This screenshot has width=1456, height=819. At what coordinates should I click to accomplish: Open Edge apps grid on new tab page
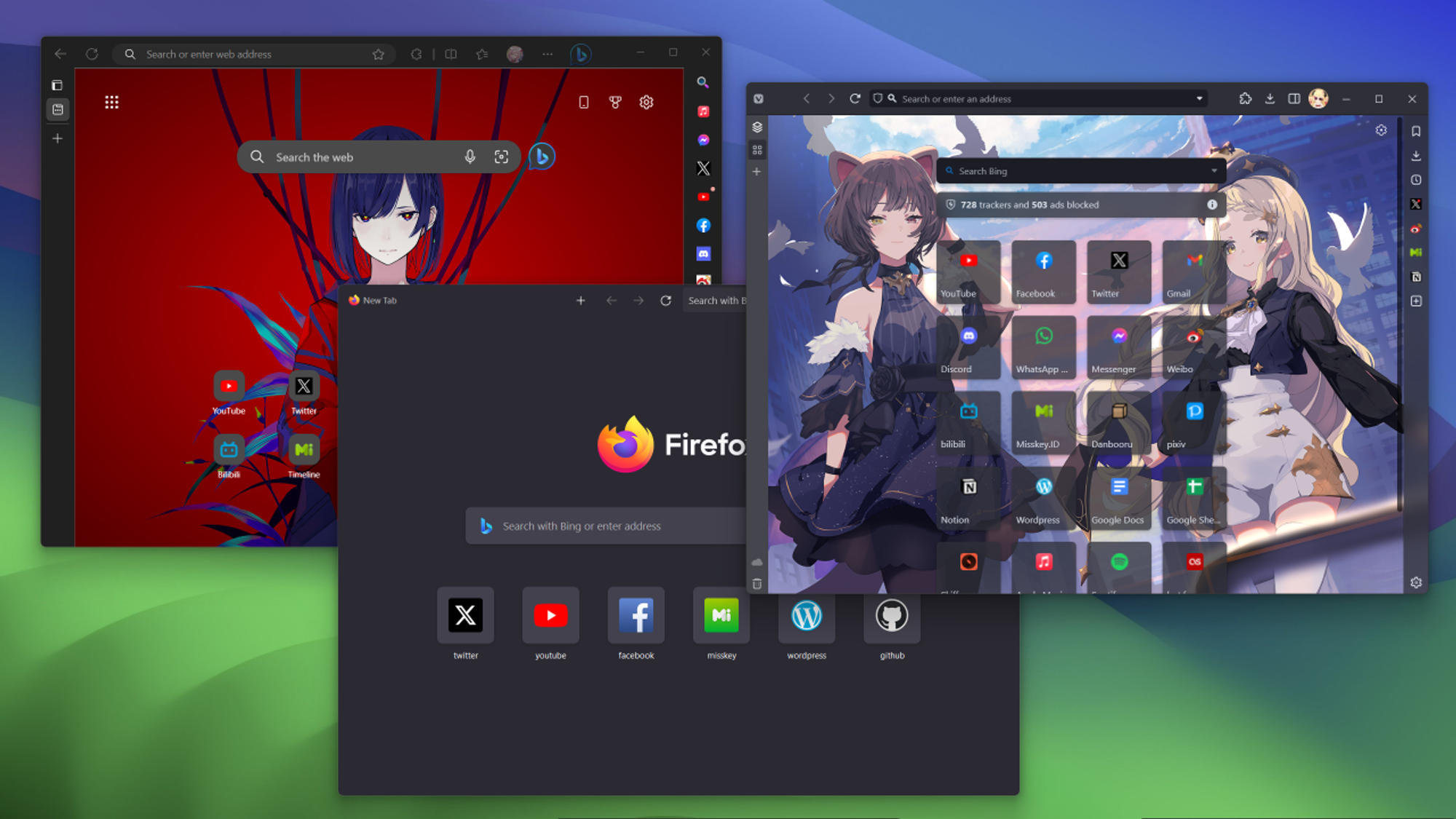pyautogui.click(x=111, y=102)
